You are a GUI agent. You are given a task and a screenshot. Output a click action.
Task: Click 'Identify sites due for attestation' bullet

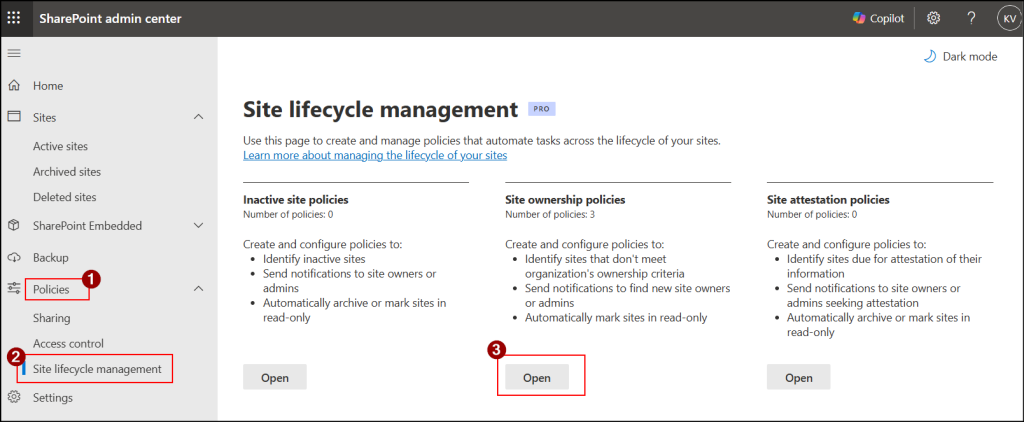[884, 266]
